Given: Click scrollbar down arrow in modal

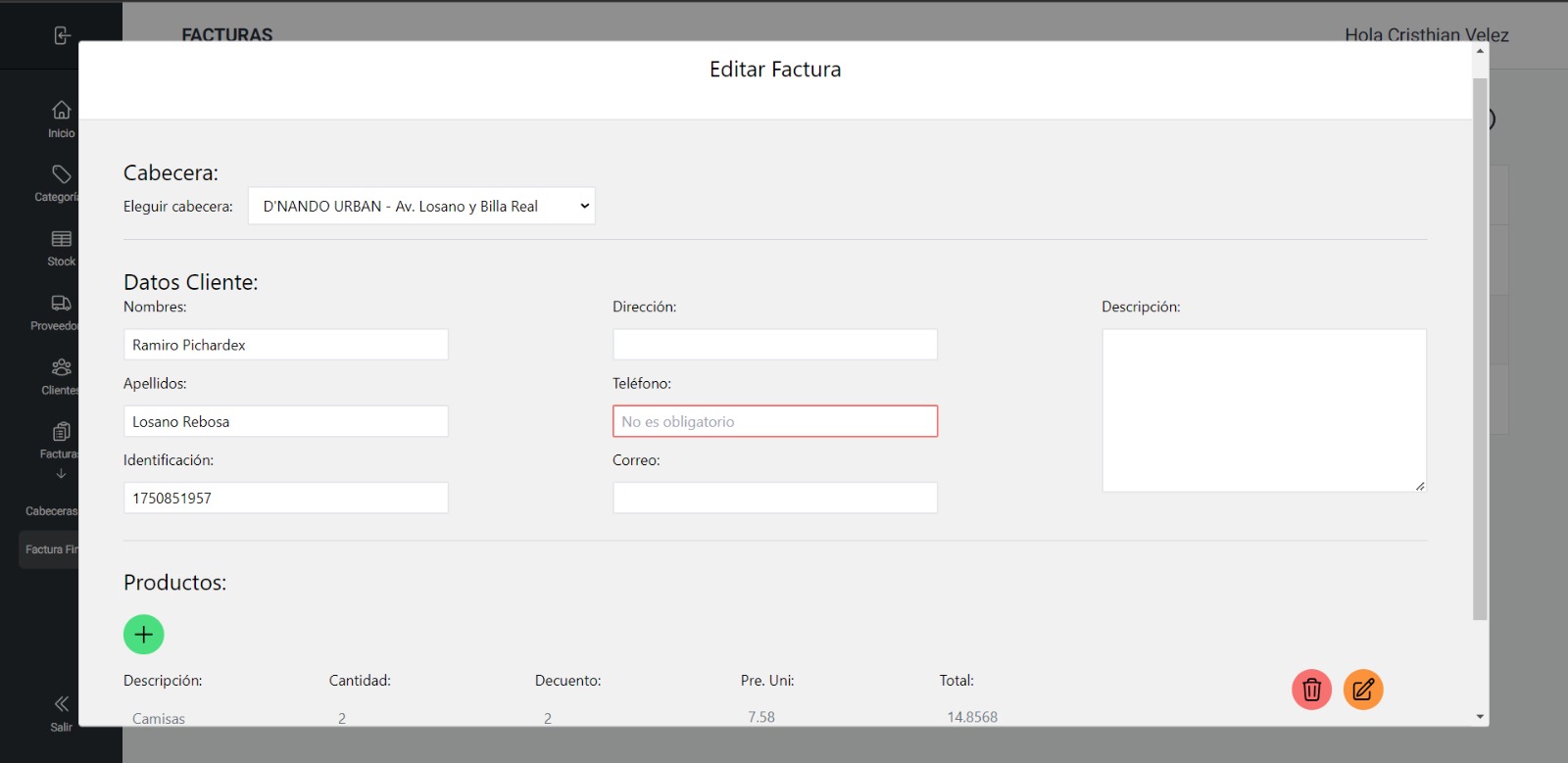Looking at the screenshot, I should 1480,717.
